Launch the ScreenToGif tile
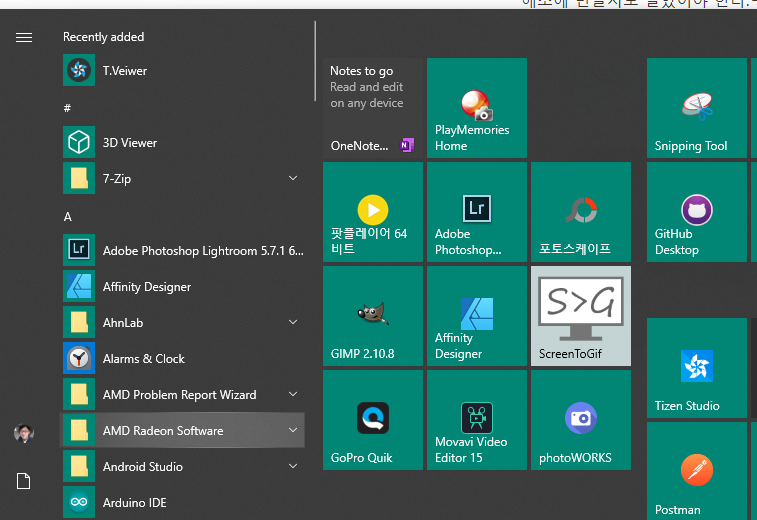Screen dimensions: 757x520 coord(581,316)
